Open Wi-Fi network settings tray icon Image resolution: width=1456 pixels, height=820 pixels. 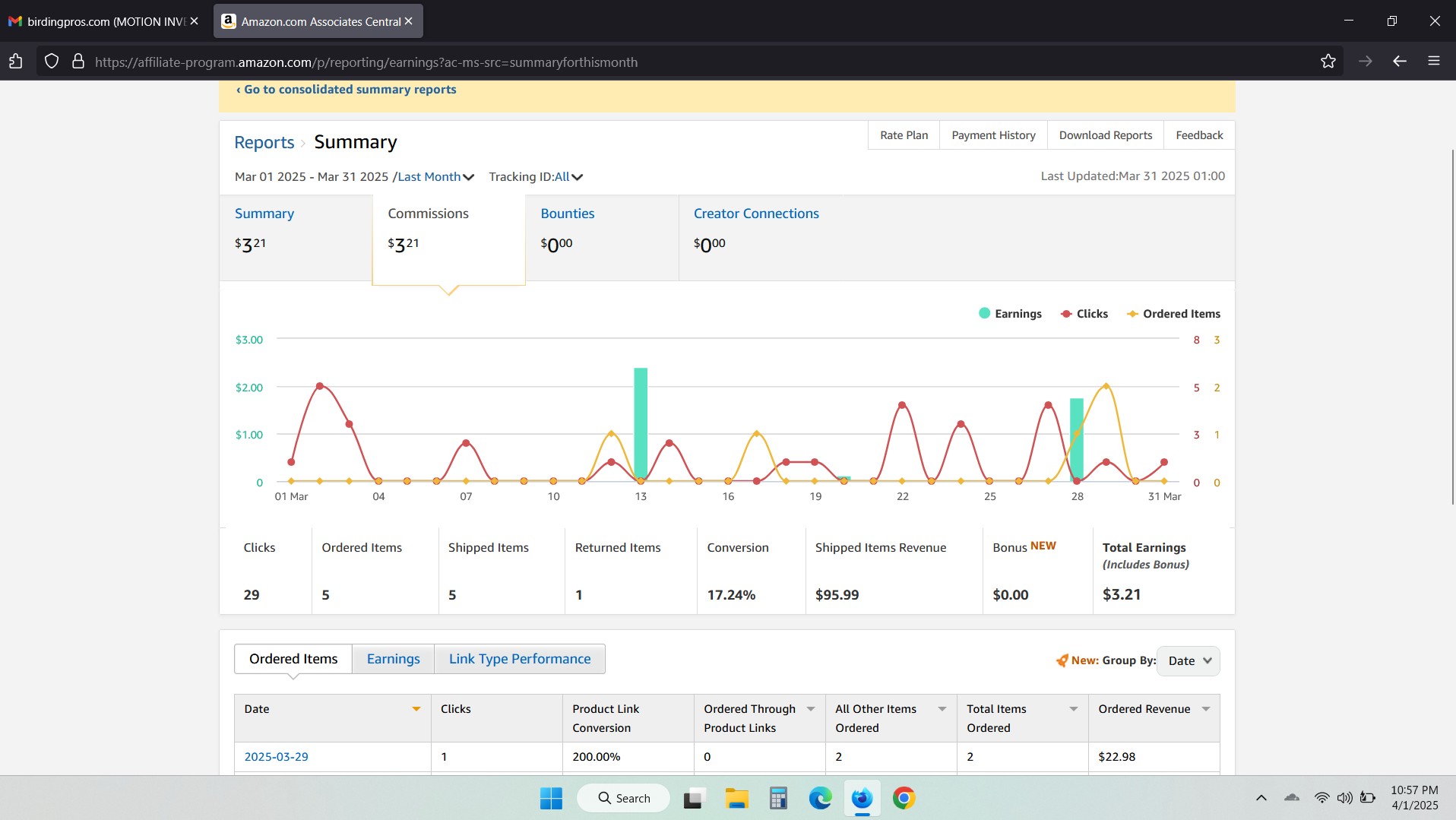pyautogui.click(x=1322, y=798)
